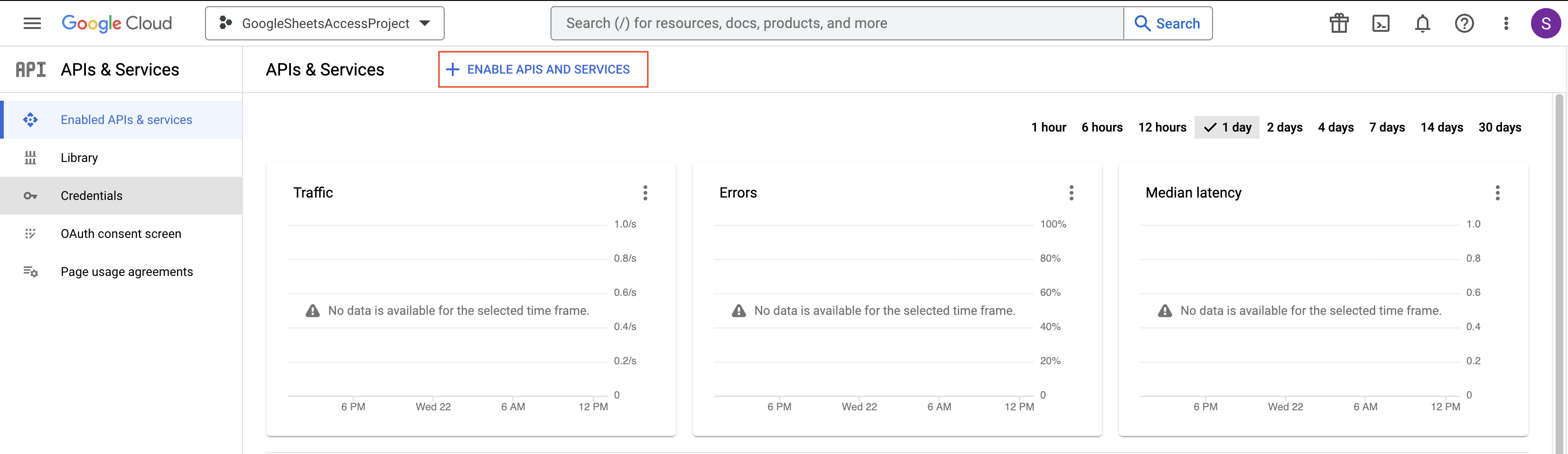Click the search magnifier icon
1568x454 pixels.
pyautogui.click(x=1142, y=23)
